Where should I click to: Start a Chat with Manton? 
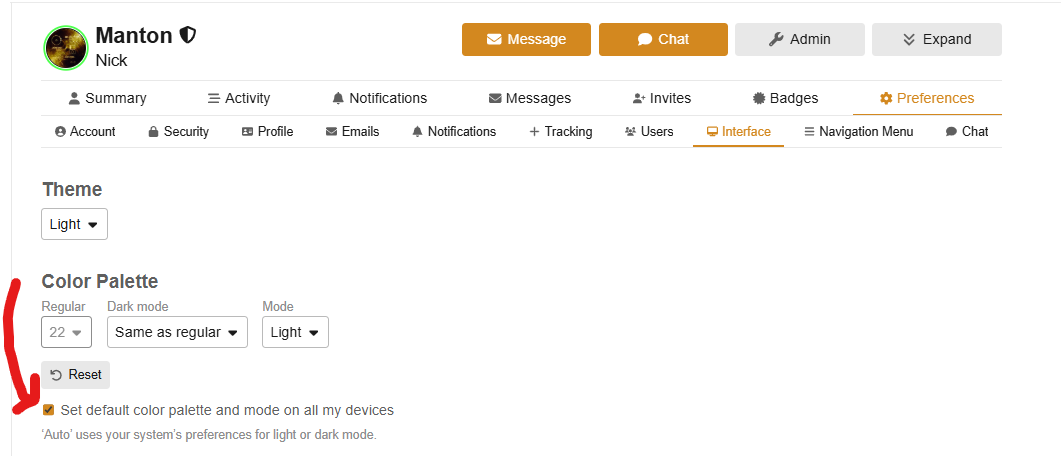coord(663,39)
